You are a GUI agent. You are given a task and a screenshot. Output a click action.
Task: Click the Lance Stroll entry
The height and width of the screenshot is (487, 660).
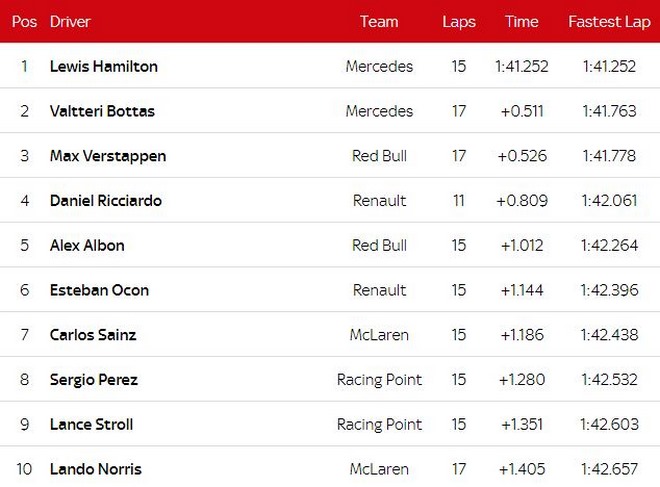pos(91,424)
